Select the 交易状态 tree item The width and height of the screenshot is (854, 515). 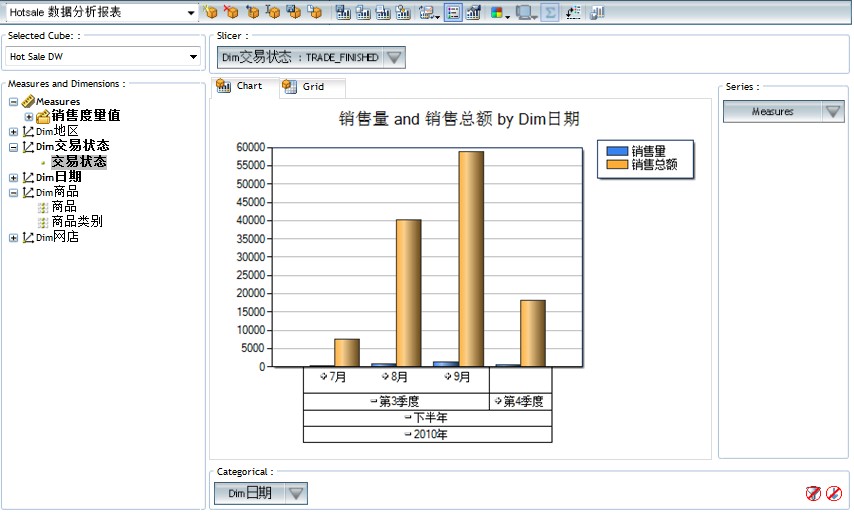click(x=79, y=162)
